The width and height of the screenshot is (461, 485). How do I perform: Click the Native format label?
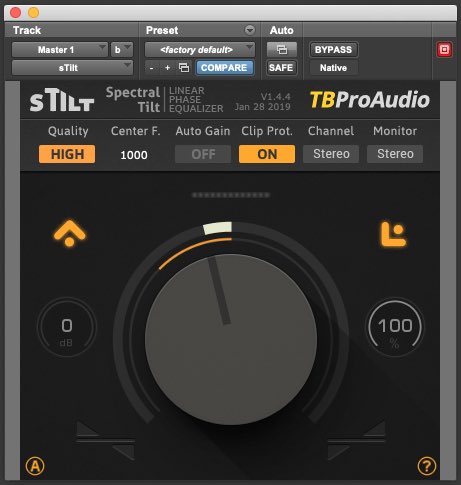click(x=334, y=68)
